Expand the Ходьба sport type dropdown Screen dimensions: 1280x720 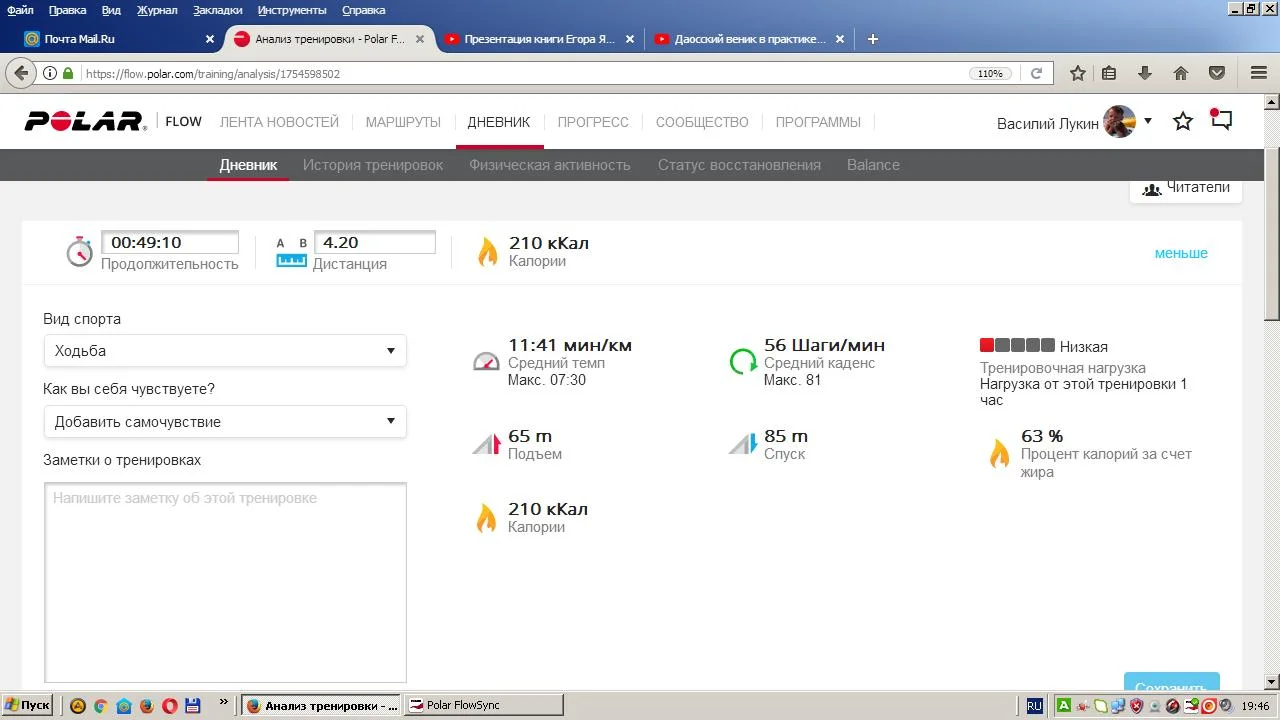pyautogui.click(x=225, y=351)
